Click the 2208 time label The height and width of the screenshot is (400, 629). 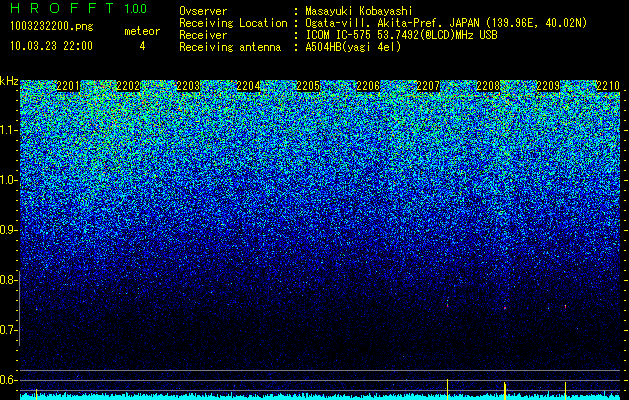coord(488,86)
